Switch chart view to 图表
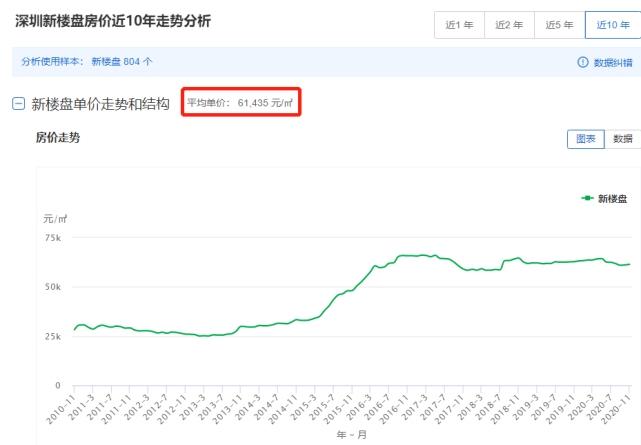This screenshot has height=445, width=641. [585, 139]
